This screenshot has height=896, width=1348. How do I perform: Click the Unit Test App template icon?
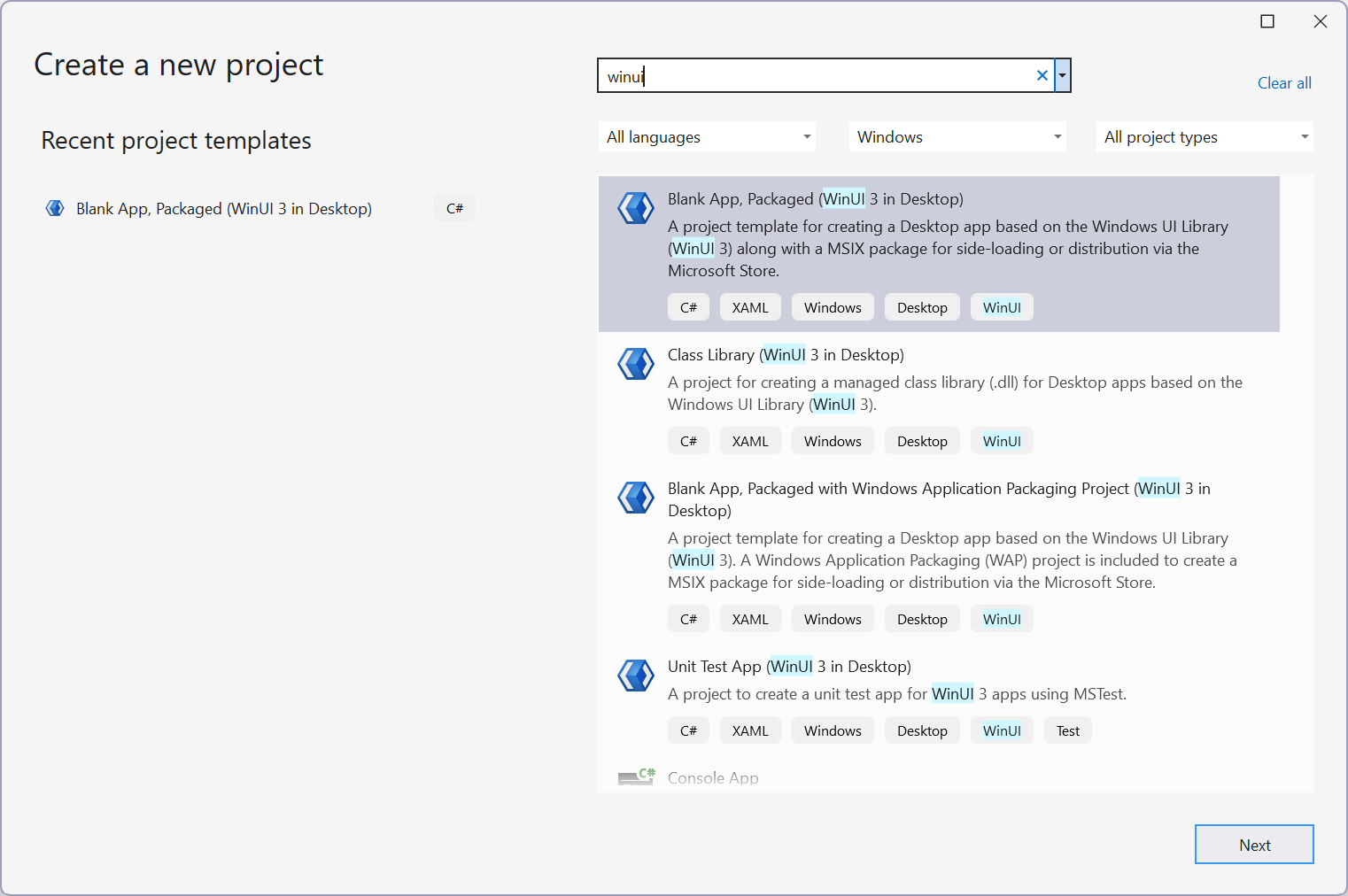[636, 676]
